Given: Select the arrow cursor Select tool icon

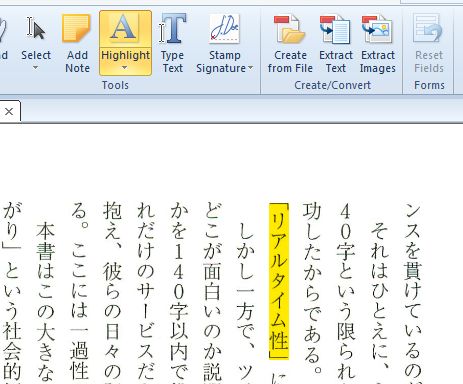Looking at the screenshot, I should tap(36, 29).
